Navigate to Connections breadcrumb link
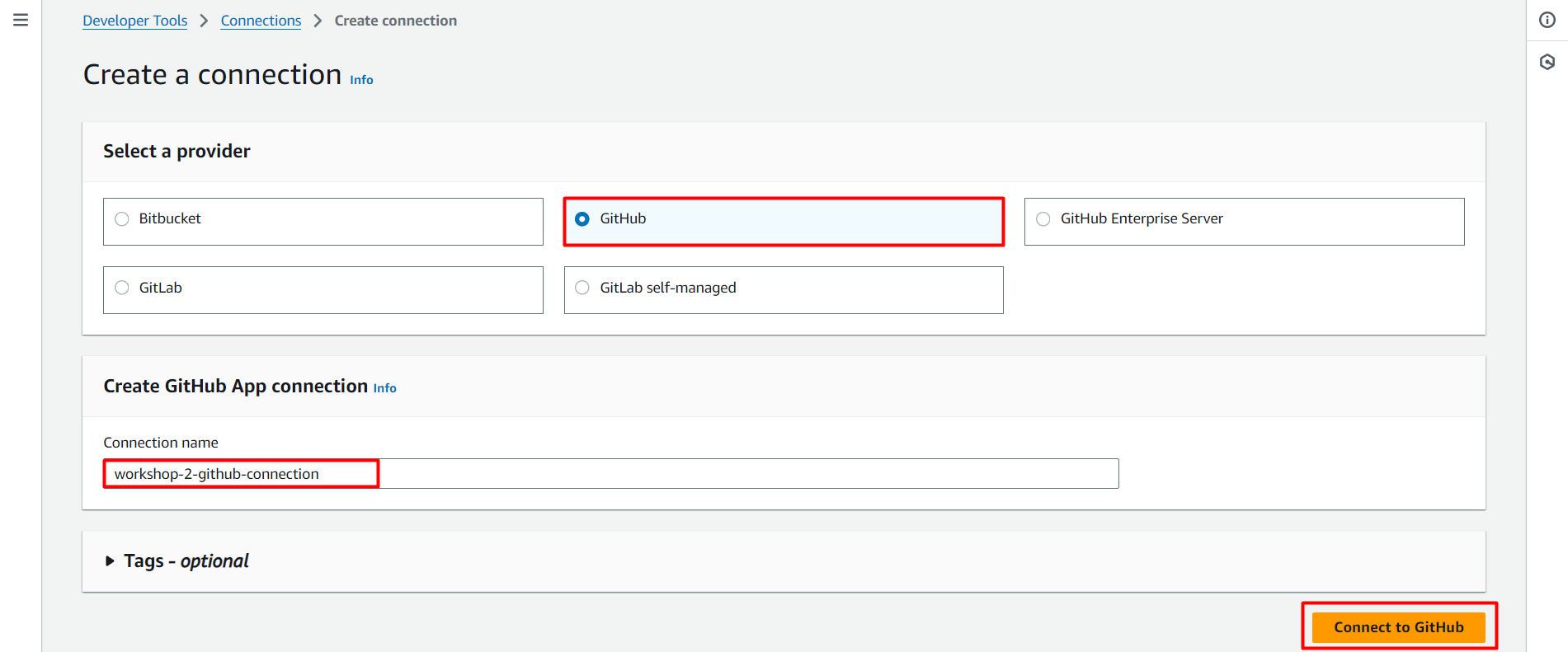Screen dimensions: 1568x652 261,21
